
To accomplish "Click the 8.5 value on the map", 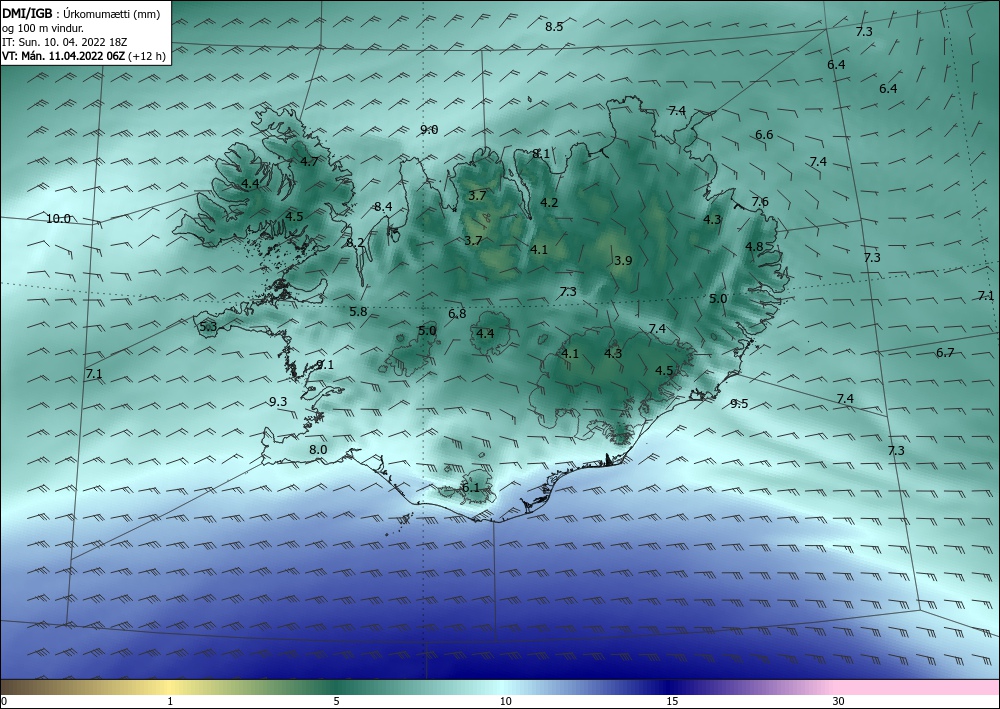I will point(554,27).
